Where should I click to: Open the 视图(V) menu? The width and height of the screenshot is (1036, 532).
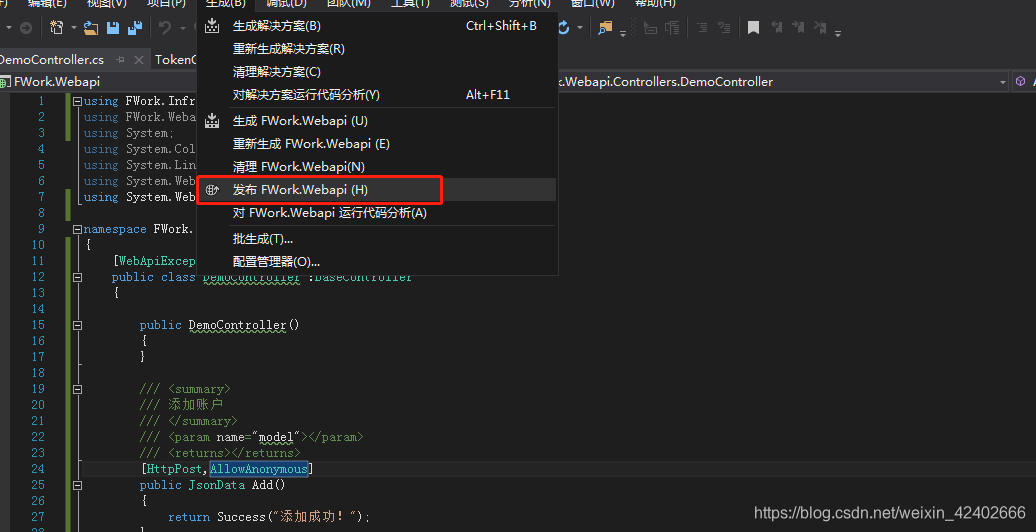pos(106,3)
